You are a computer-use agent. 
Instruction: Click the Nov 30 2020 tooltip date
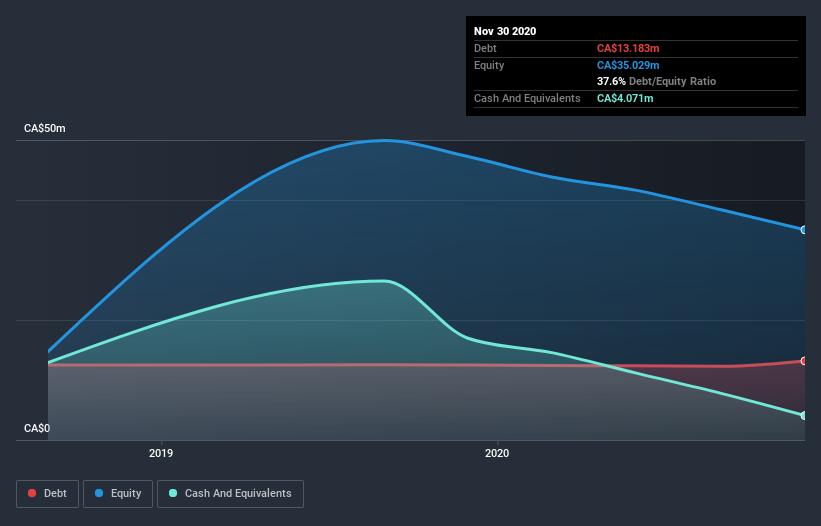(505, 31)
